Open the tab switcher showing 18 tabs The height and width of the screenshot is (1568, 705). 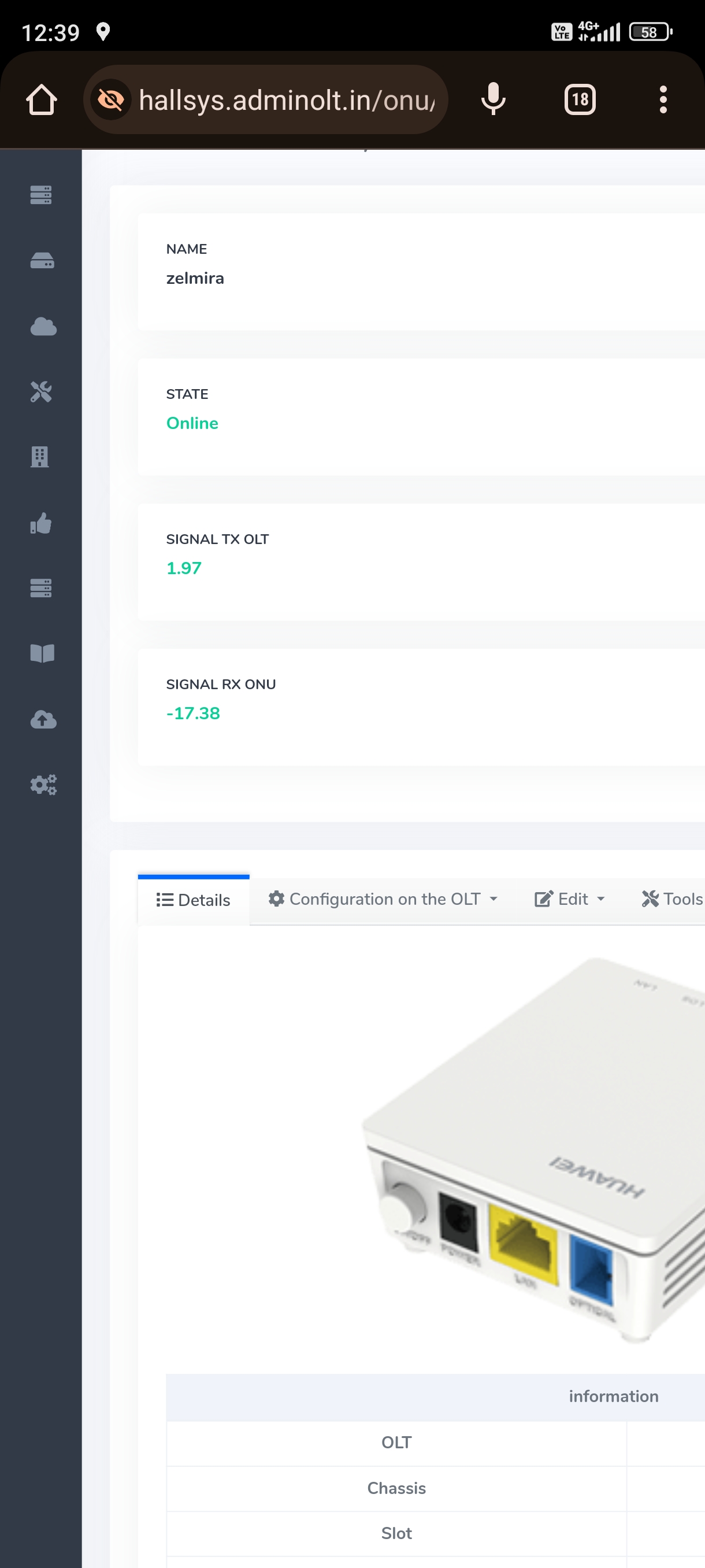pyautogui.click(x=579, y=100)
